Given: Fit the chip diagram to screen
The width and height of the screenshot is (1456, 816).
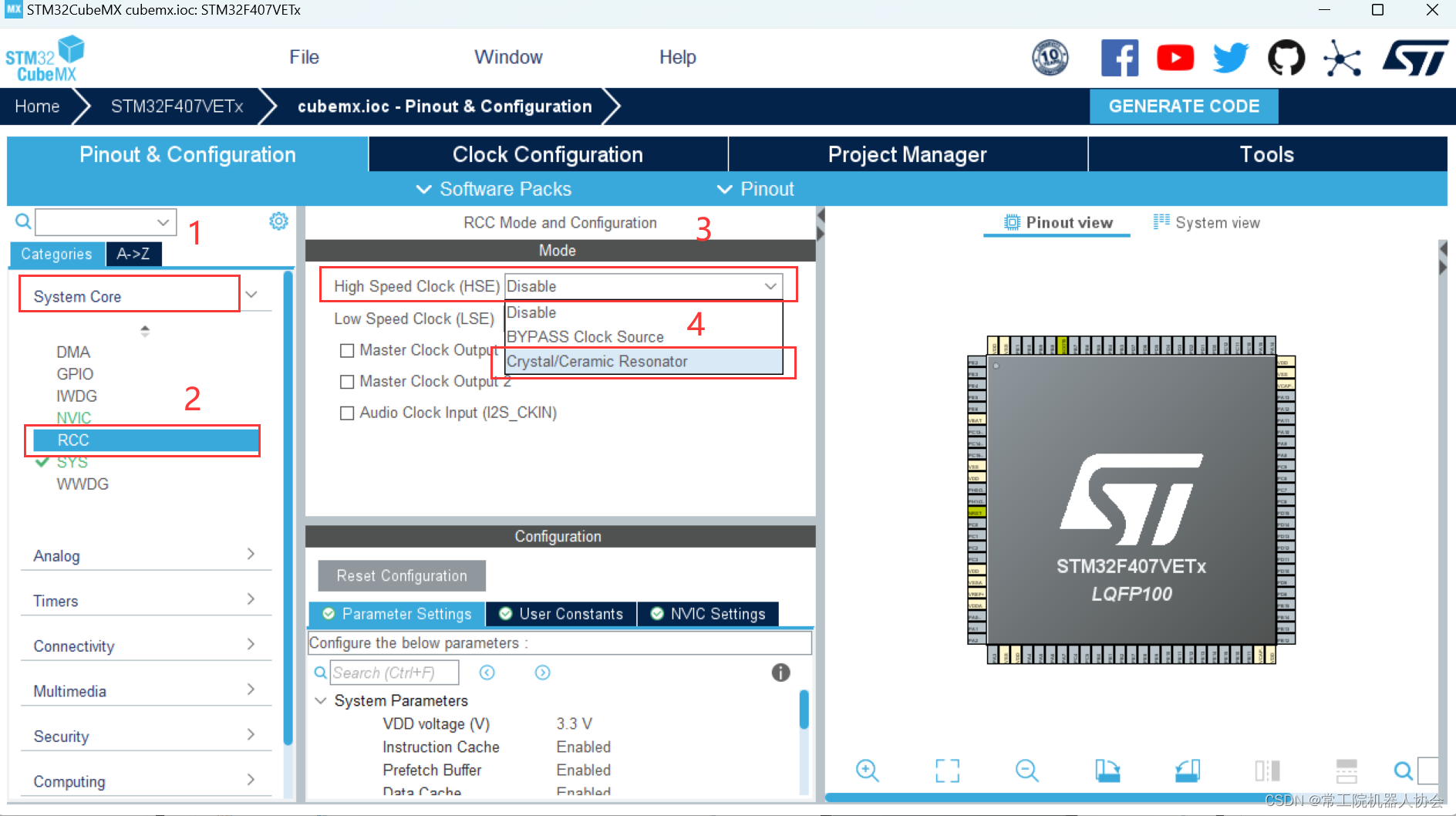Looking at the screenshot, I should 948,770.
